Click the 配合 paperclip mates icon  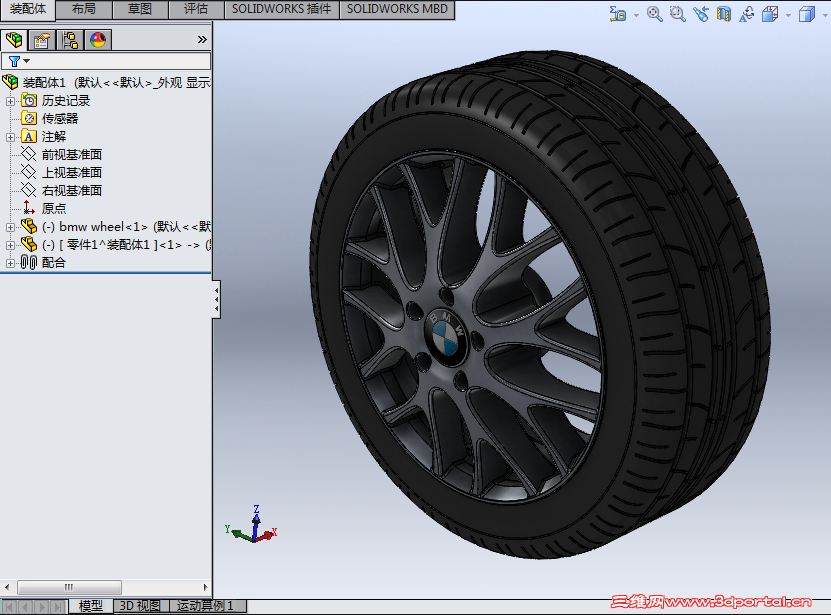[x=29, y=262]
